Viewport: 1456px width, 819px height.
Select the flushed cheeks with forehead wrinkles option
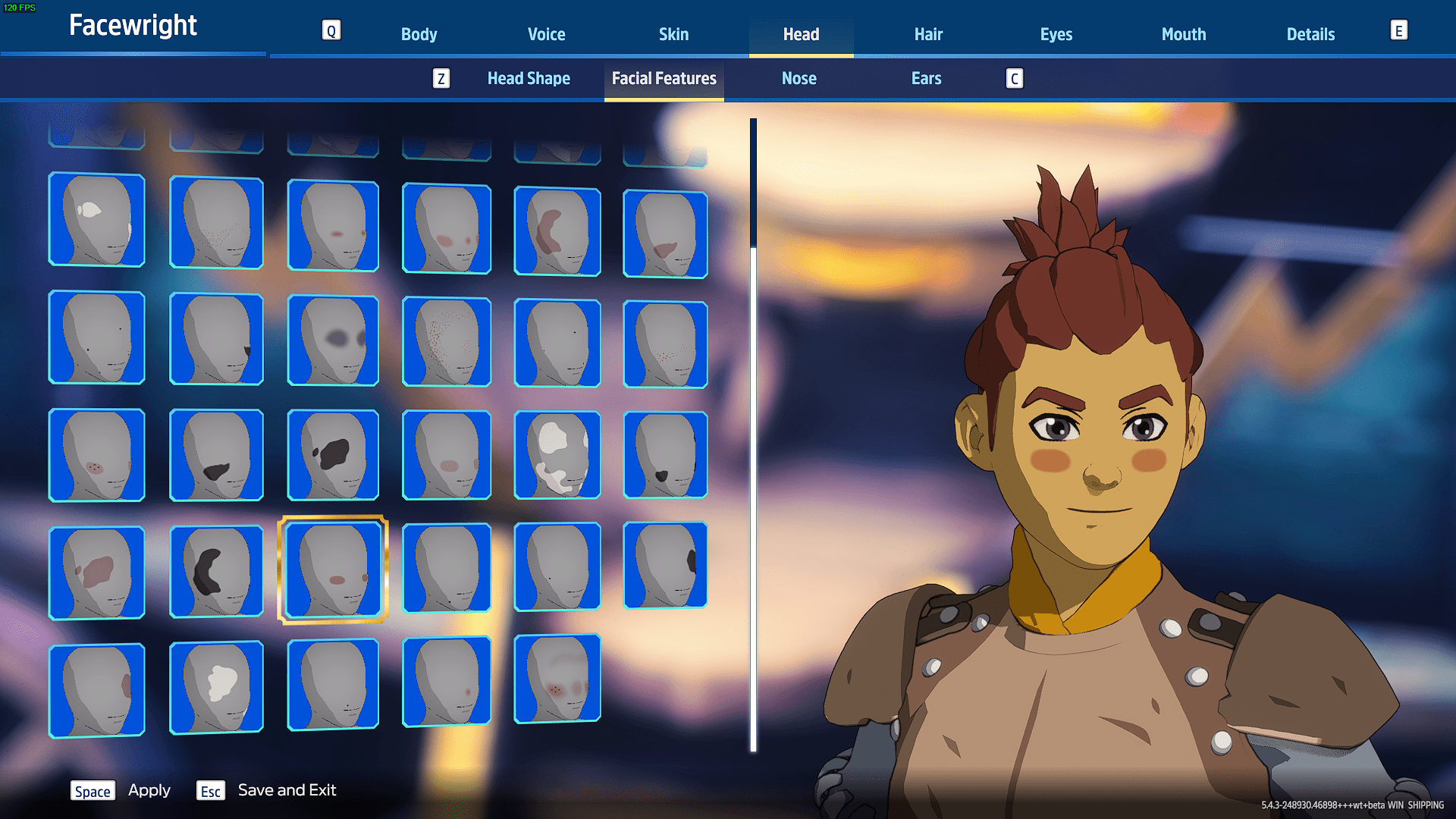557,679
